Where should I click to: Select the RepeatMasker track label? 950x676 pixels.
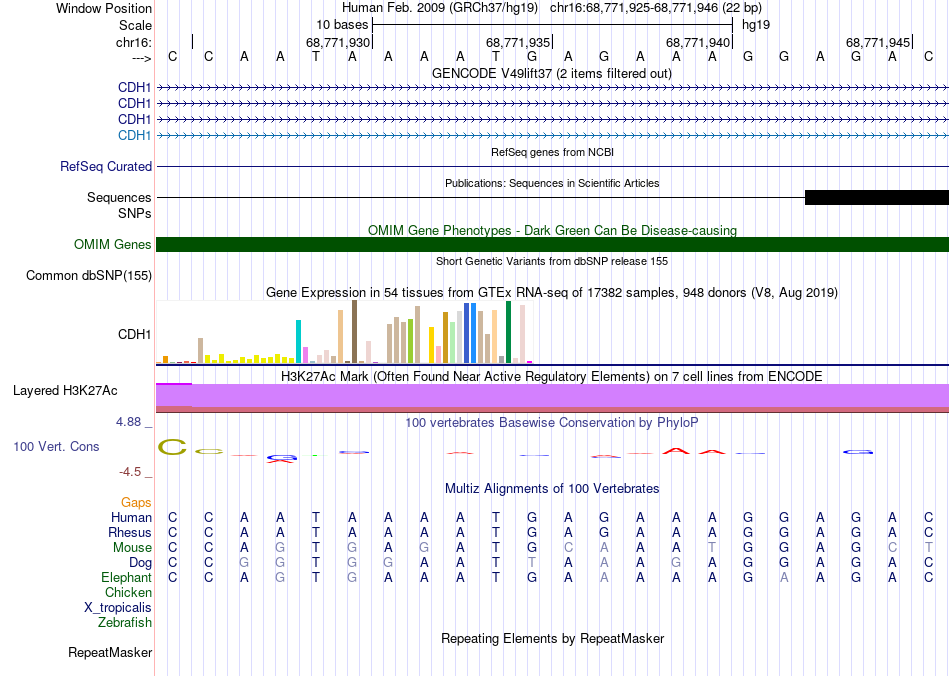tap(110, 653)
